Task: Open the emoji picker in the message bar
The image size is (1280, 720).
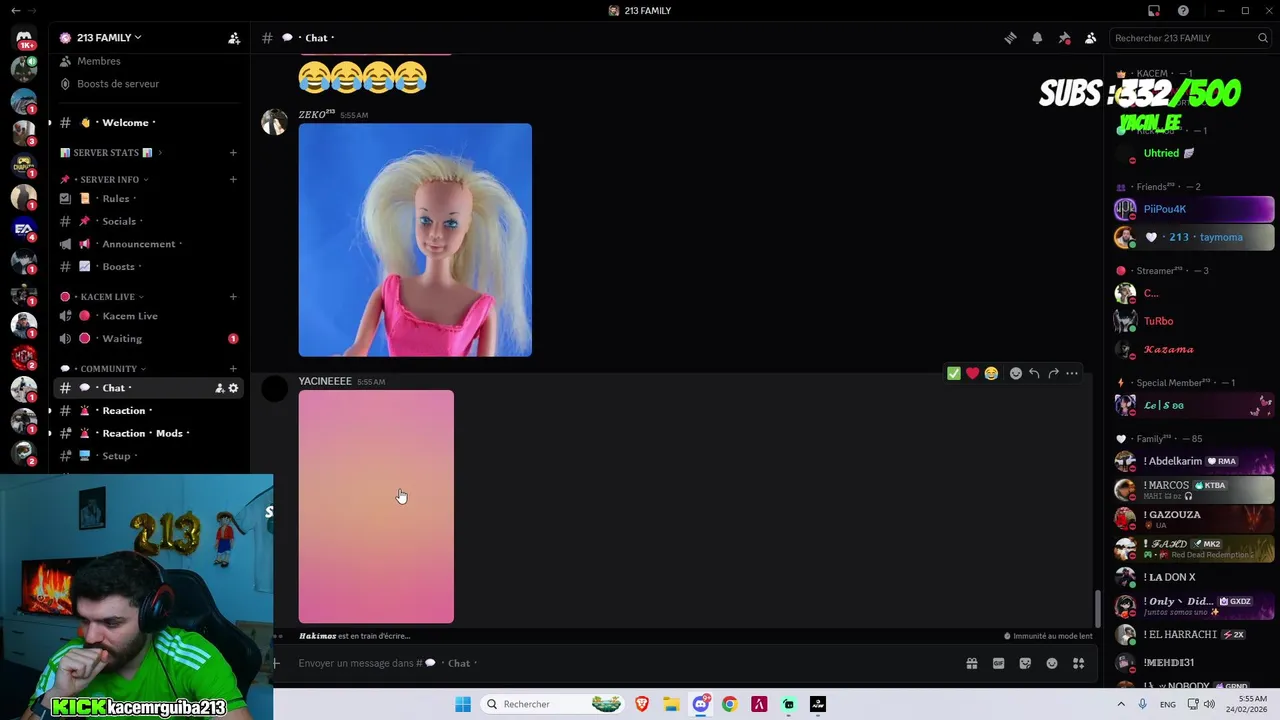Action: 1052,663
